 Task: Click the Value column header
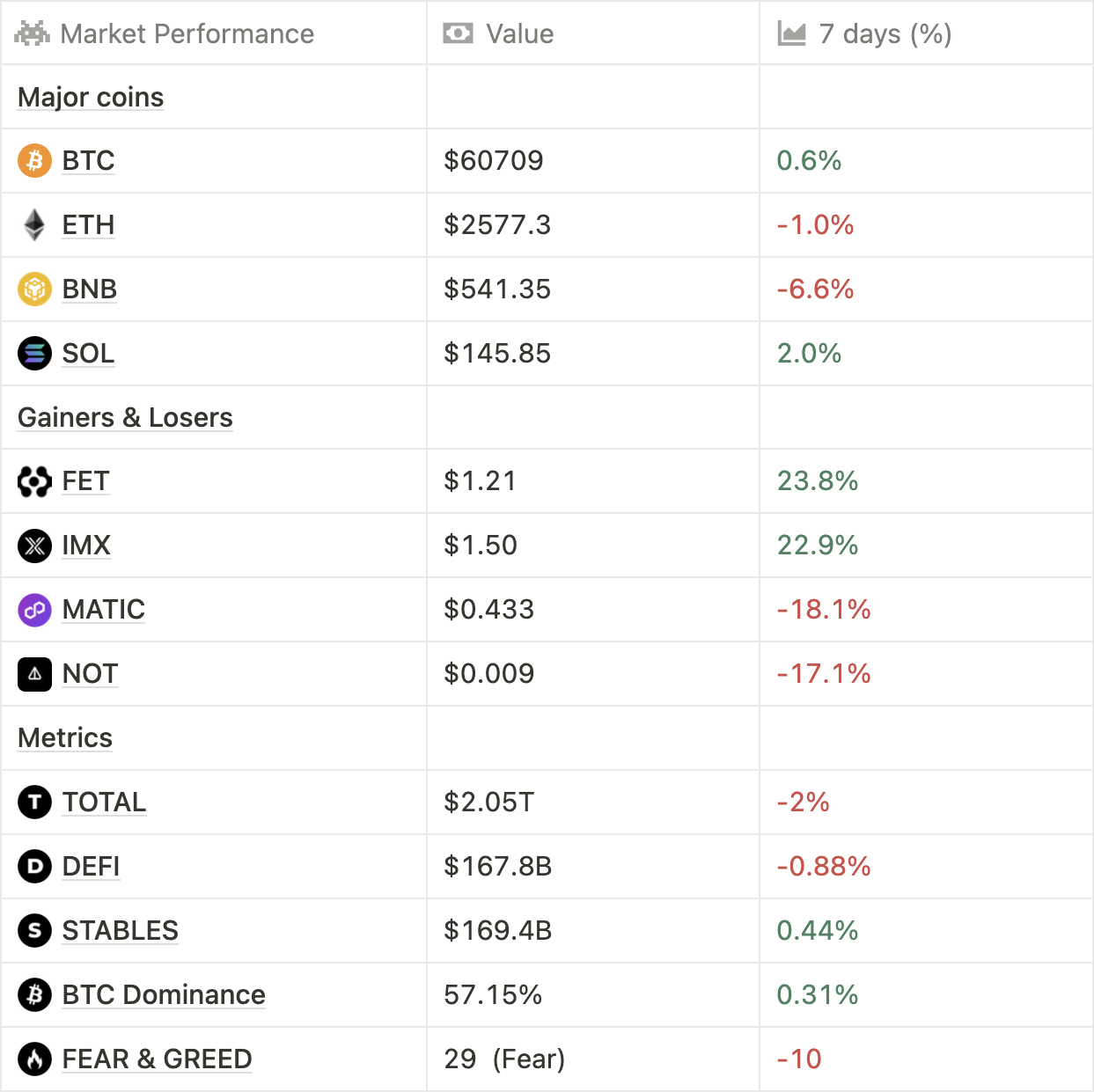tap(519, 33)
